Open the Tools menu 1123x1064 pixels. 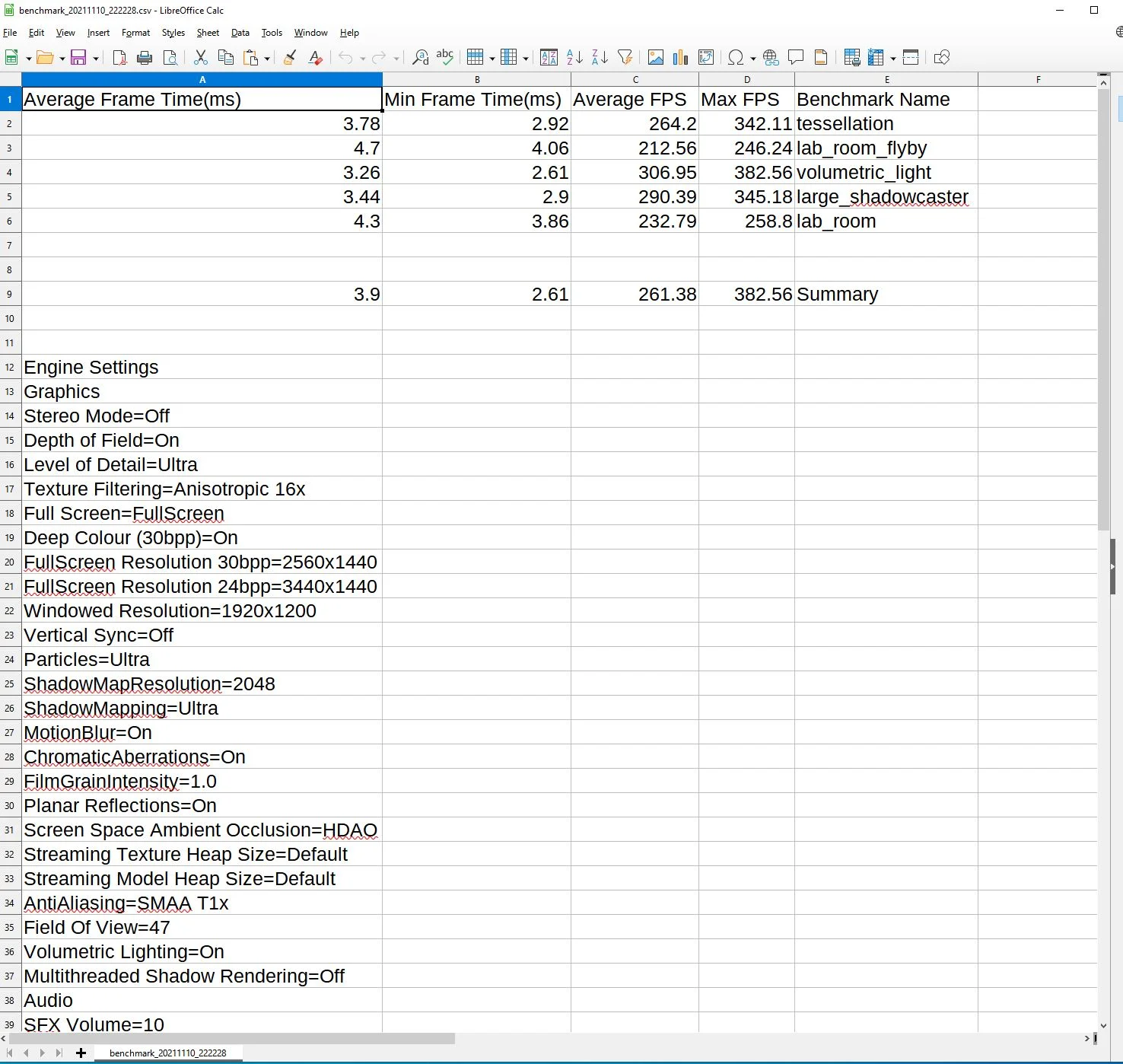272,33
